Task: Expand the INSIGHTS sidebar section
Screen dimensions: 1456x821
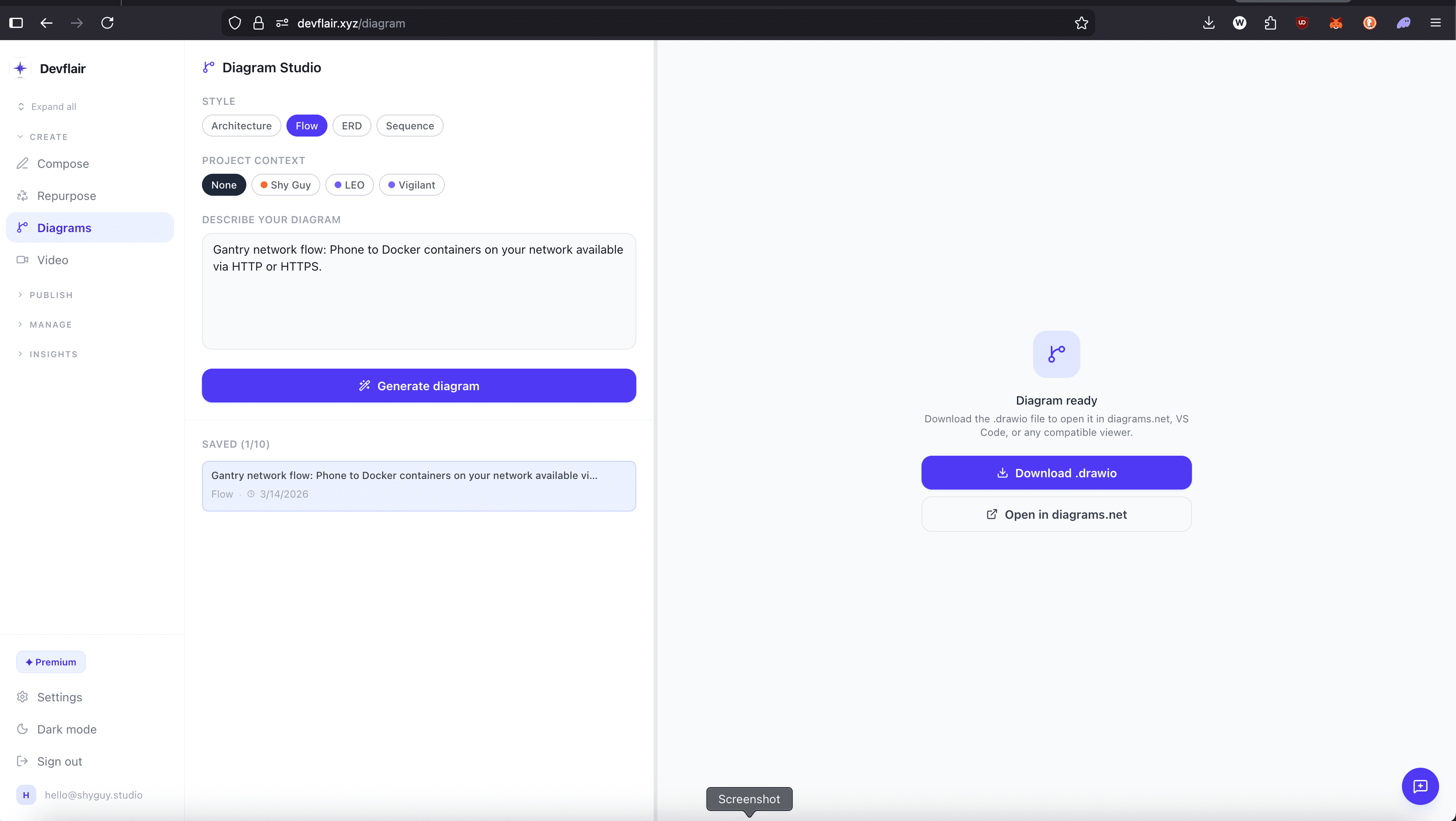Action: [53, 354]
